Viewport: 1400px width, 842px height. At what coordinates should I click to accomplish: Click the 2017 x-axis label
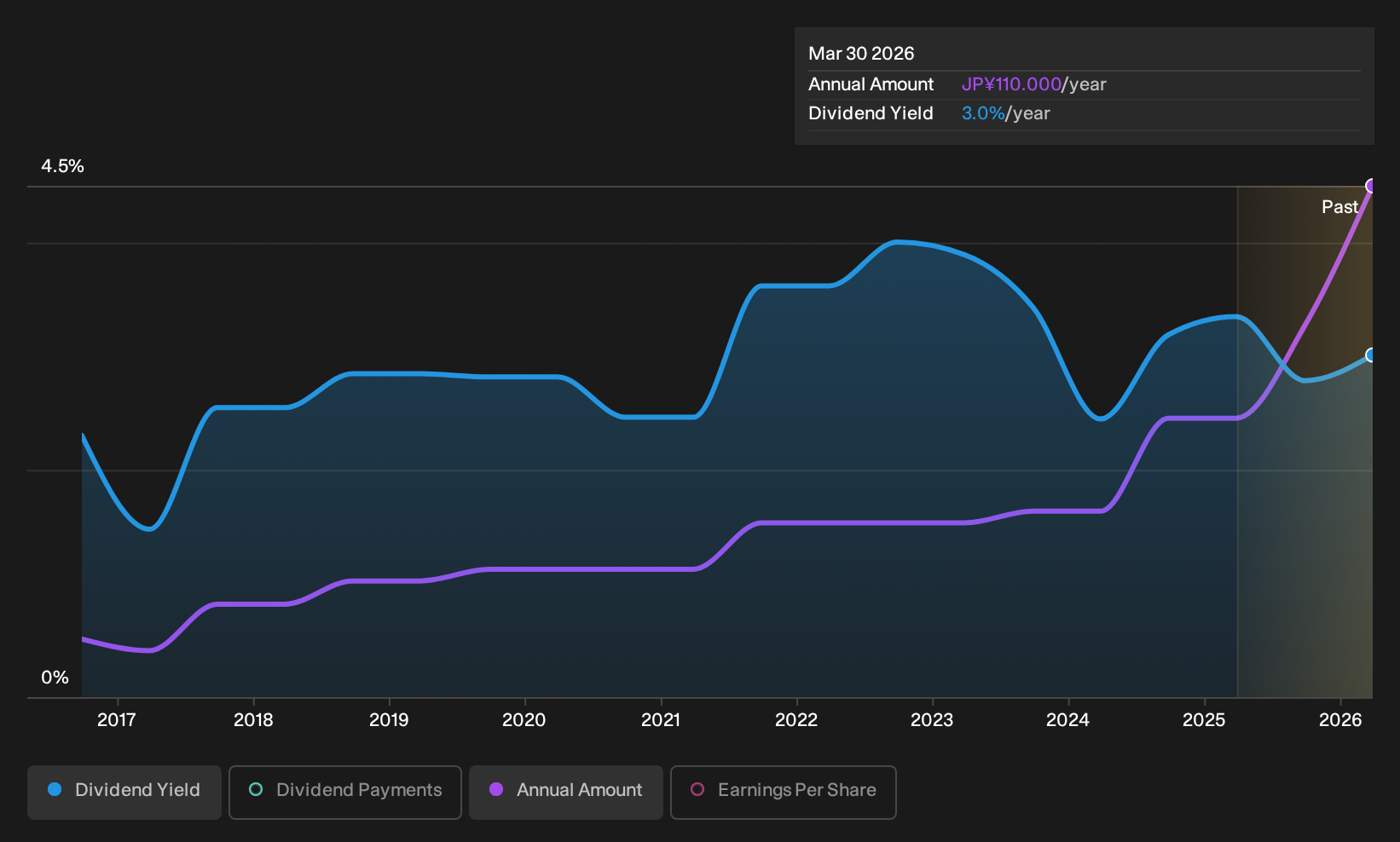click(117, 720)
